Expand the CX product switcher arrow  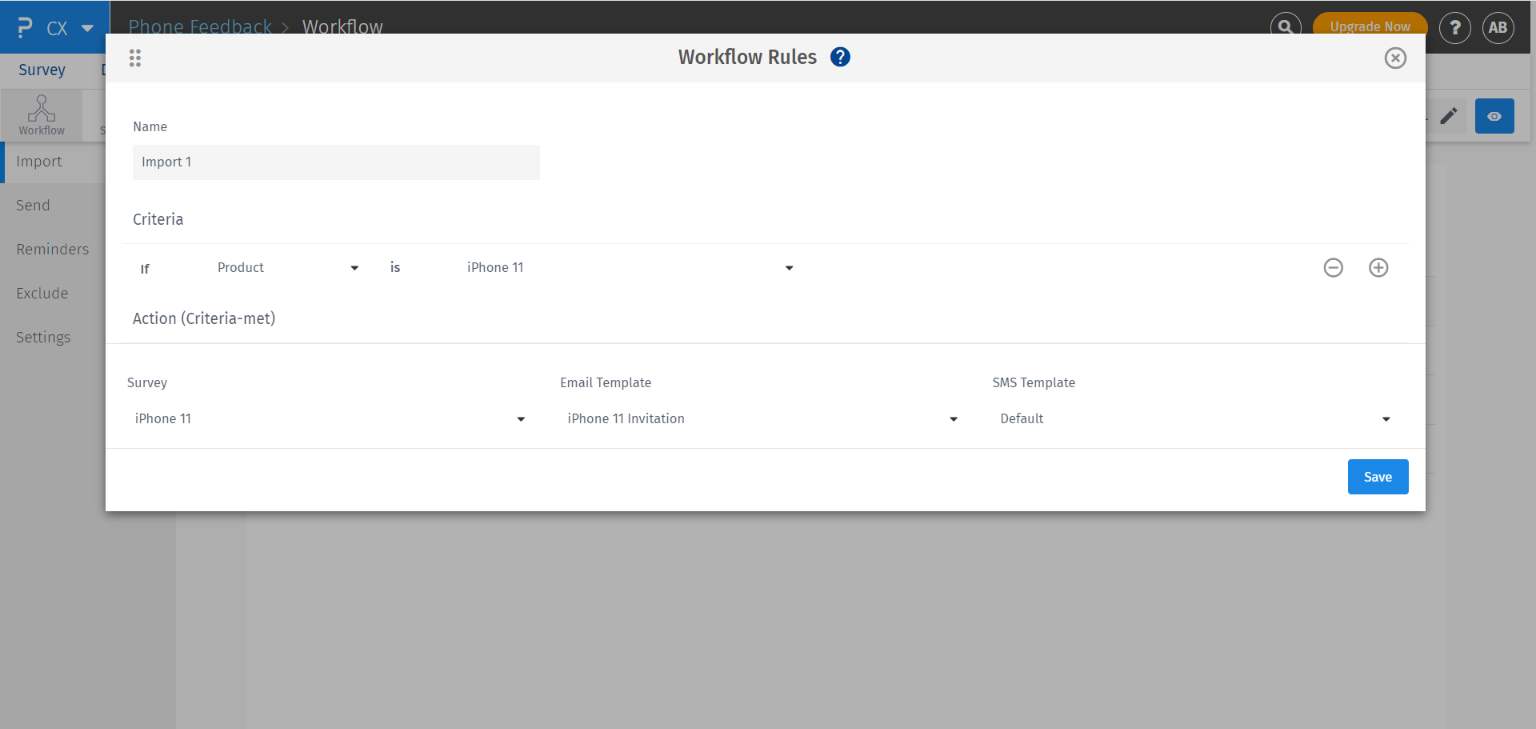[88, 28]
